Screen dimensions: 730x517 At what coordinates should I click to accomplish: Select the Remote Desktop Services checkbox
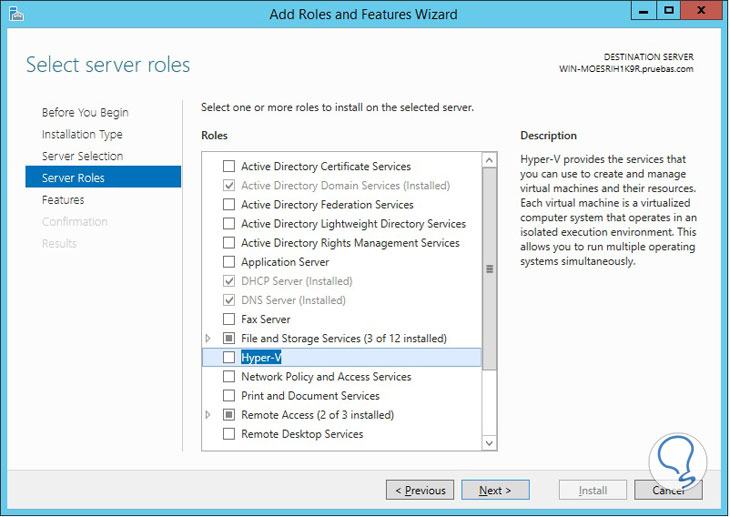(x=229, y=434)
